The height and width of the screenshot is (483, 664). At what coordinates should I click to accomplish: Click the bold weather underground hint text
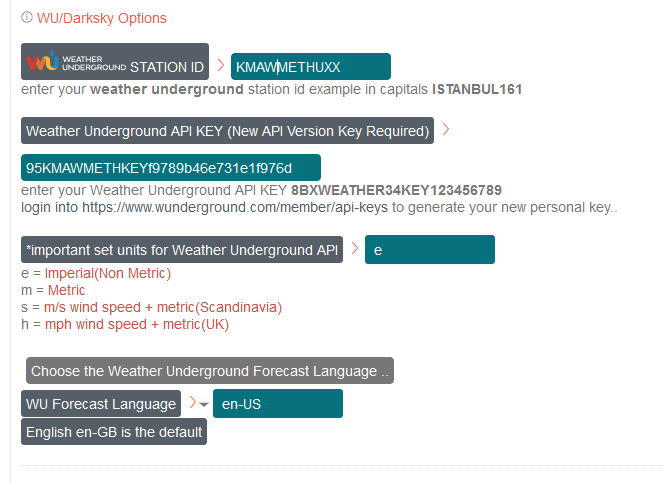(167, 89)
